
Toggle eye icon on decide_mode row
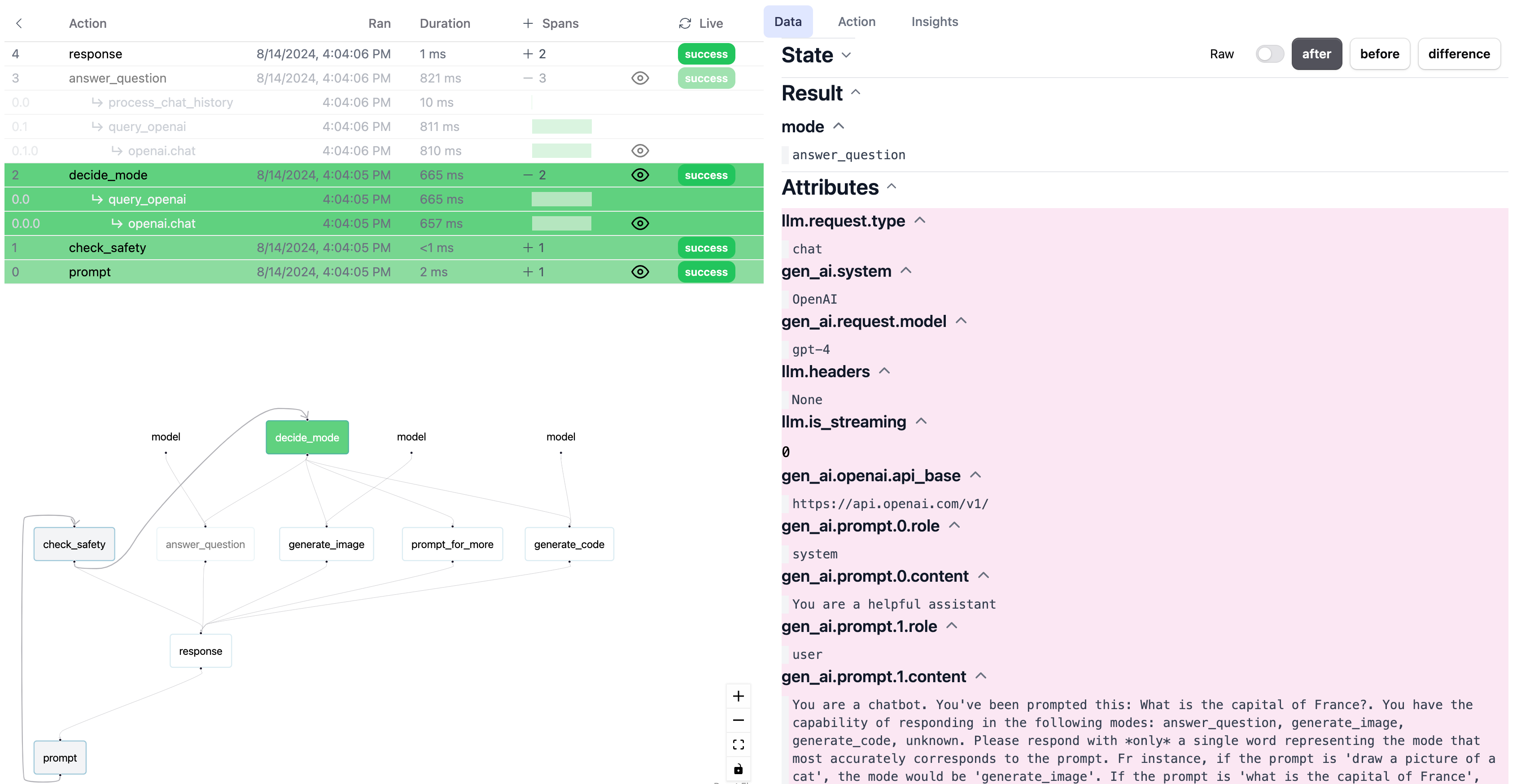(x=640, y=175)
